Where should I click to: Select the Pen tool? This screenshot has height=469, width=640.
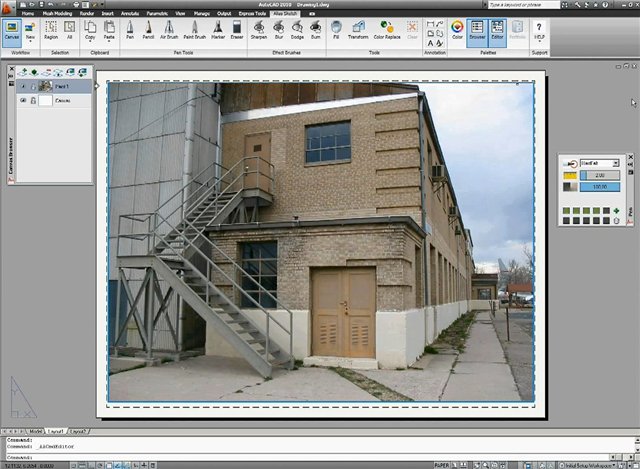(x=130, y=30)
